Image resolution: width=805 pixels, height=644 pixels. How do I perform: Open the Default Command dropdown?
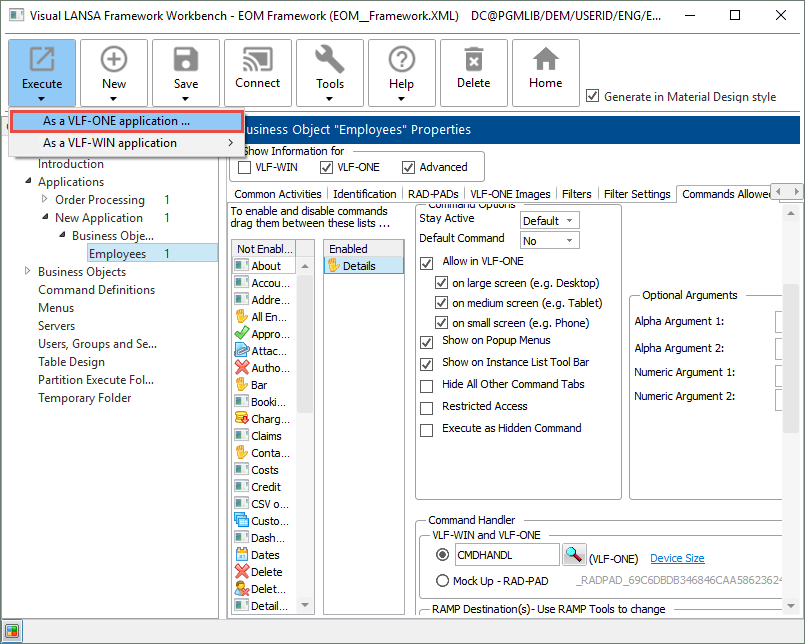point(550,240)
